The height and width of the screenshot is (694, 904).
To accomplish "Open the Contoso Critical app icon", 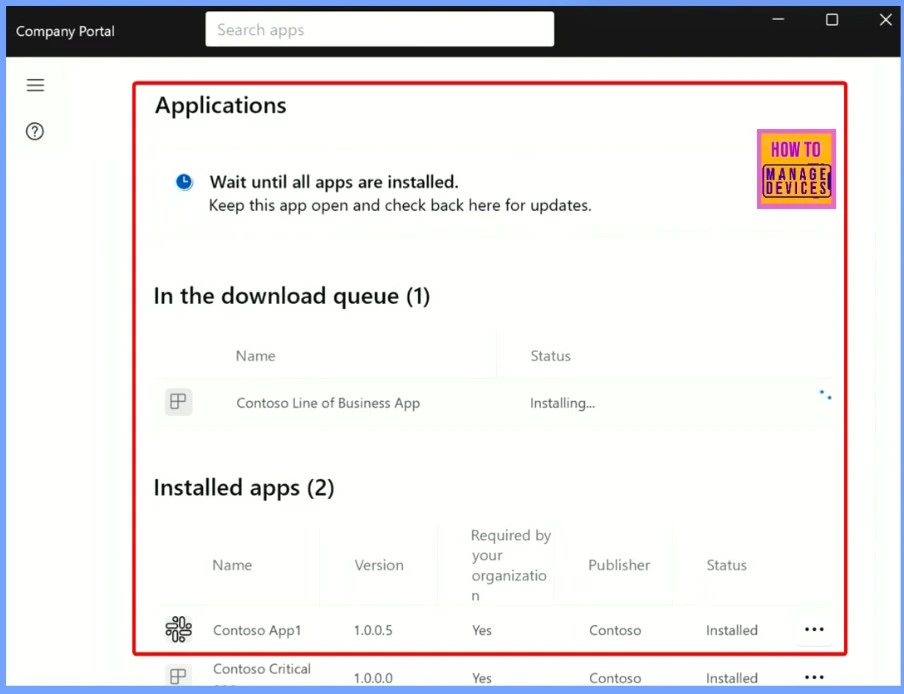I will click(178, 676).
